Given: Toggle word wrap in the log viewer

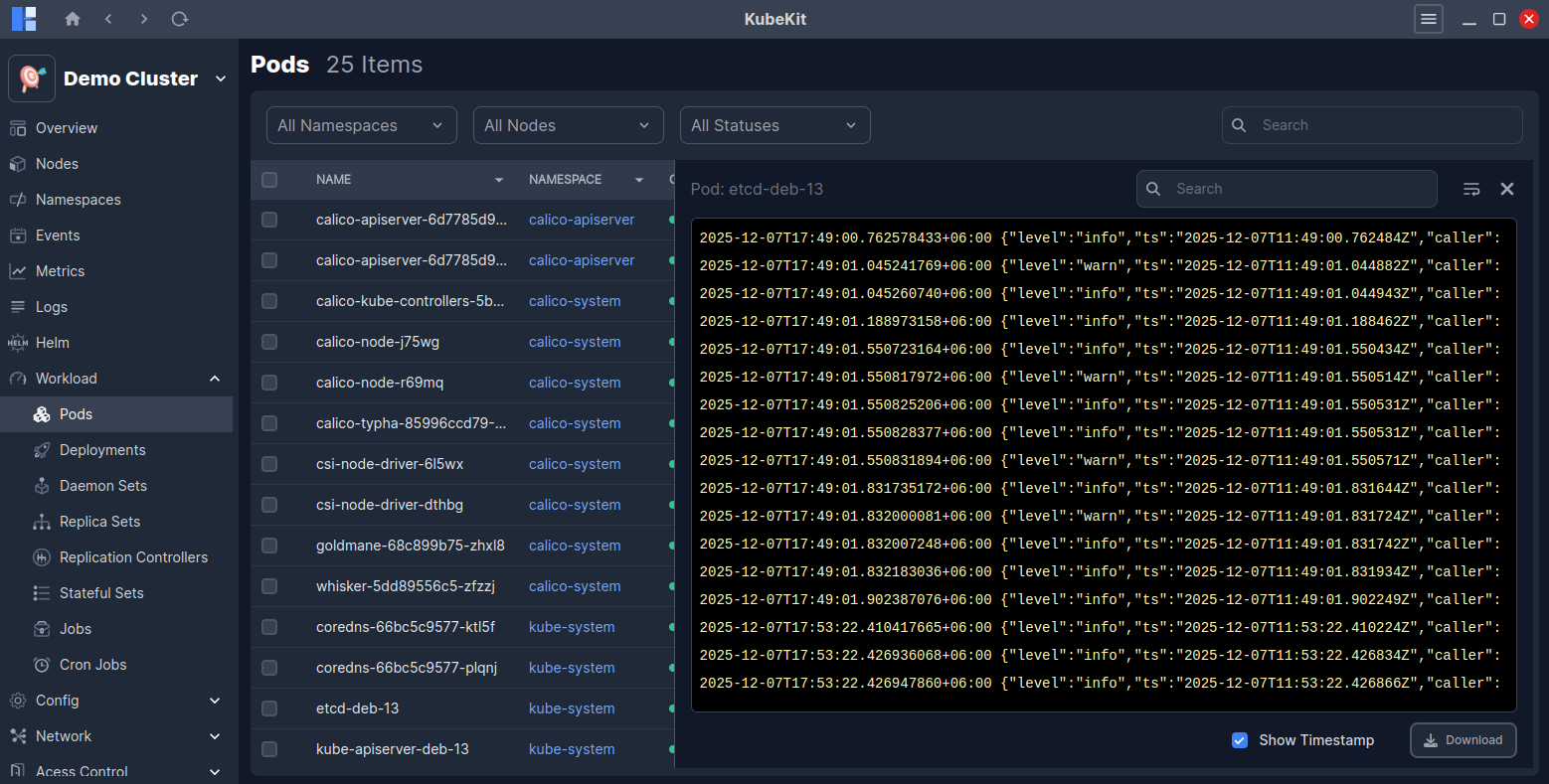Looking at the screenshot, I should [x=1470, y=188].
